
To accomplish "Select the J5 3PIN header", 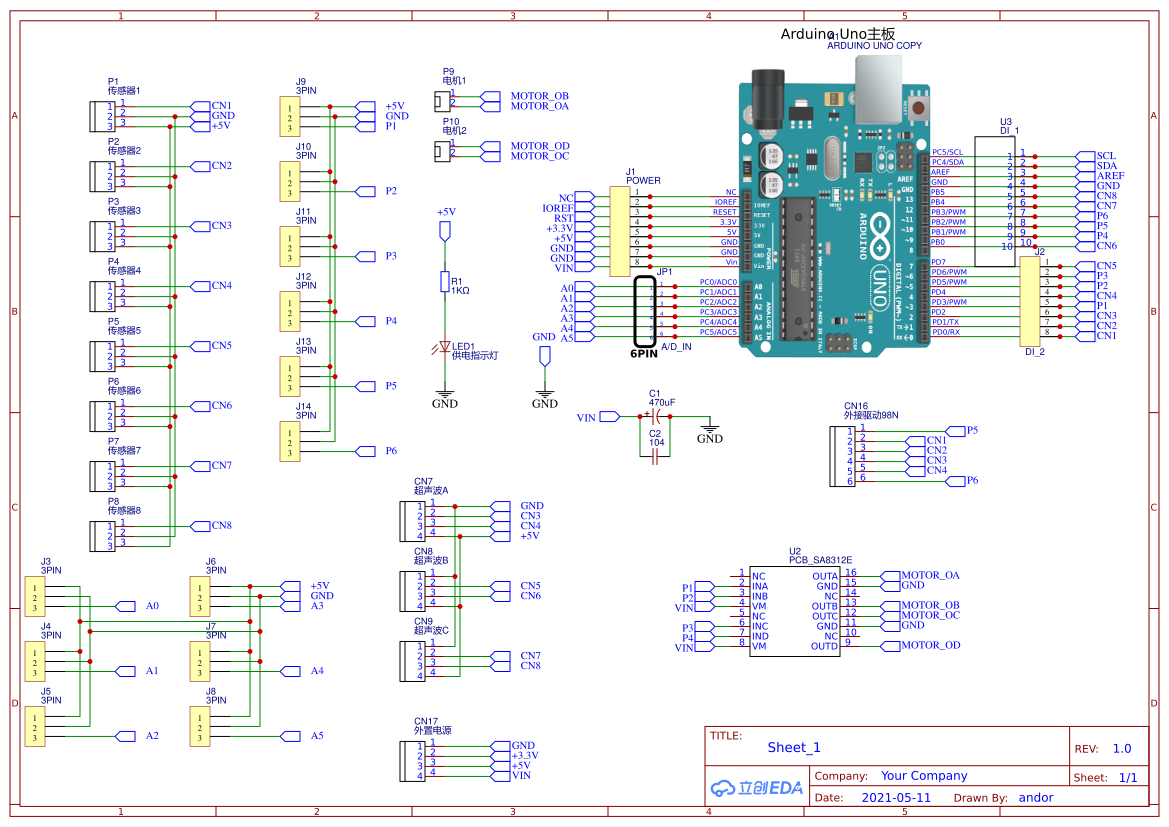I will click(x=34, y=726).
